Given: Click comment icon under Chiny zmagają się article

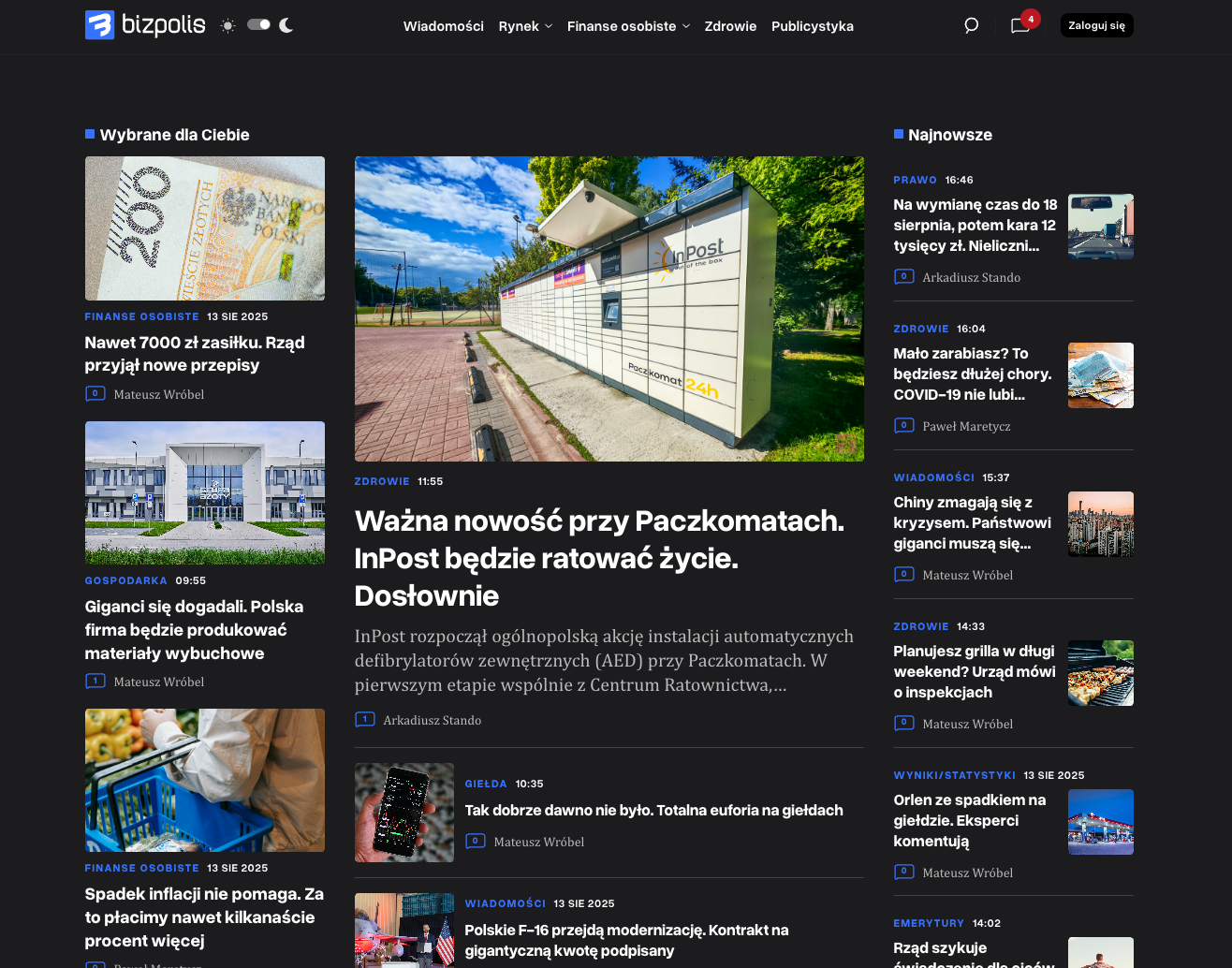Looking at the screenshot, I should click(904, 574).
